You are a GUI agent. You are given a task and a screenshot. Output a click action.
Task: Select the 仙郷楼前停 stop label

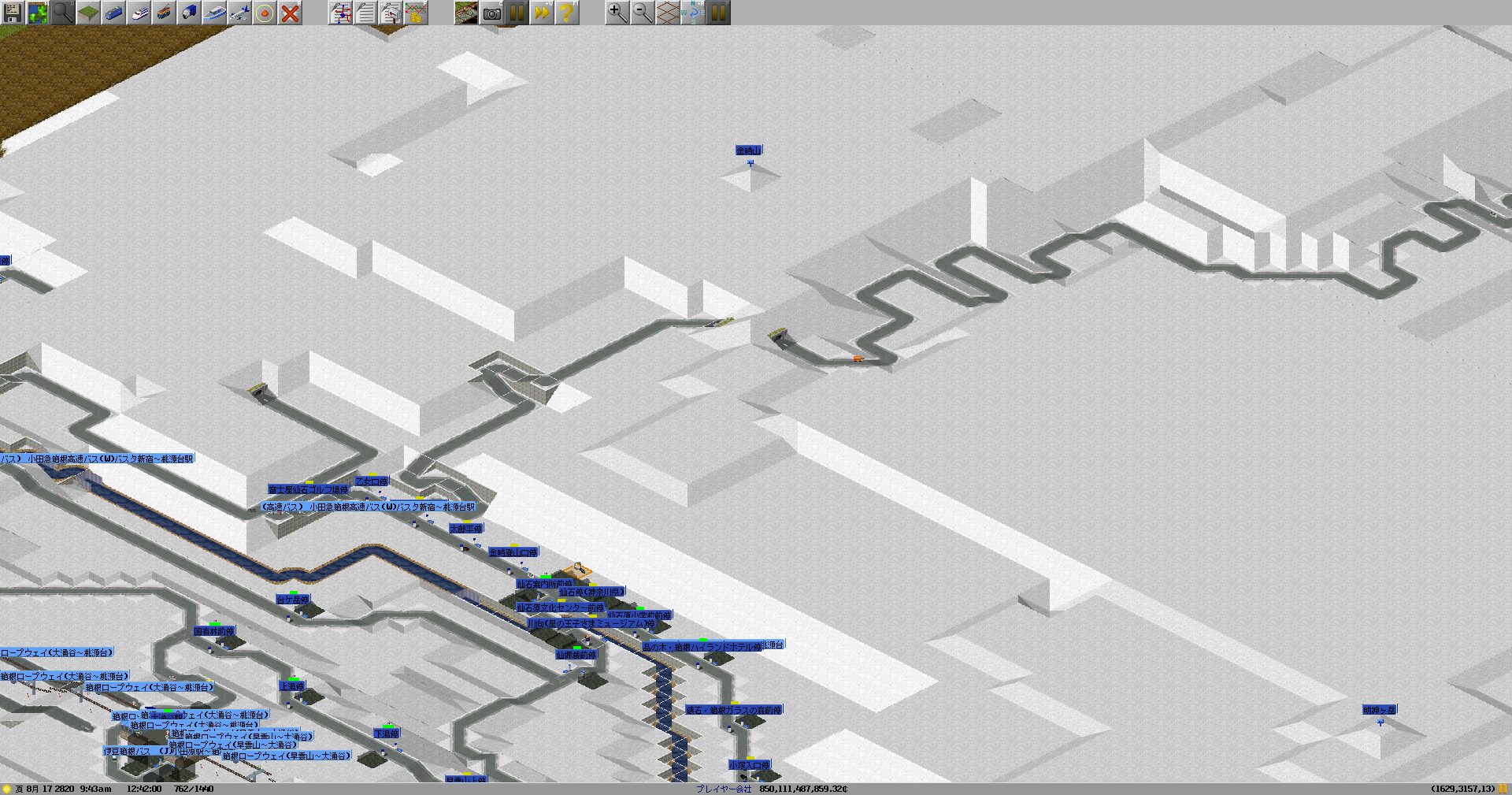[576, 655]
